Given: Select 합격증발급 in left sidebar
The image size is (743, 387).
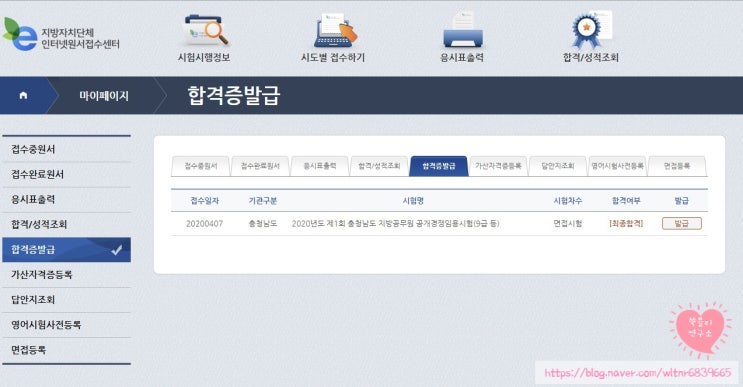Looking at the screenshot, I should tap(66, 250).
